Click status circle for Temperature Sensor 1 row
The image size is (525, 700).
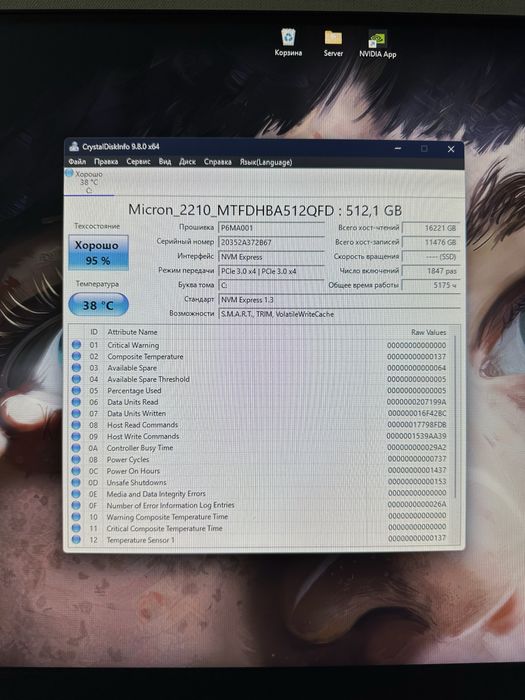pos(76,540)
